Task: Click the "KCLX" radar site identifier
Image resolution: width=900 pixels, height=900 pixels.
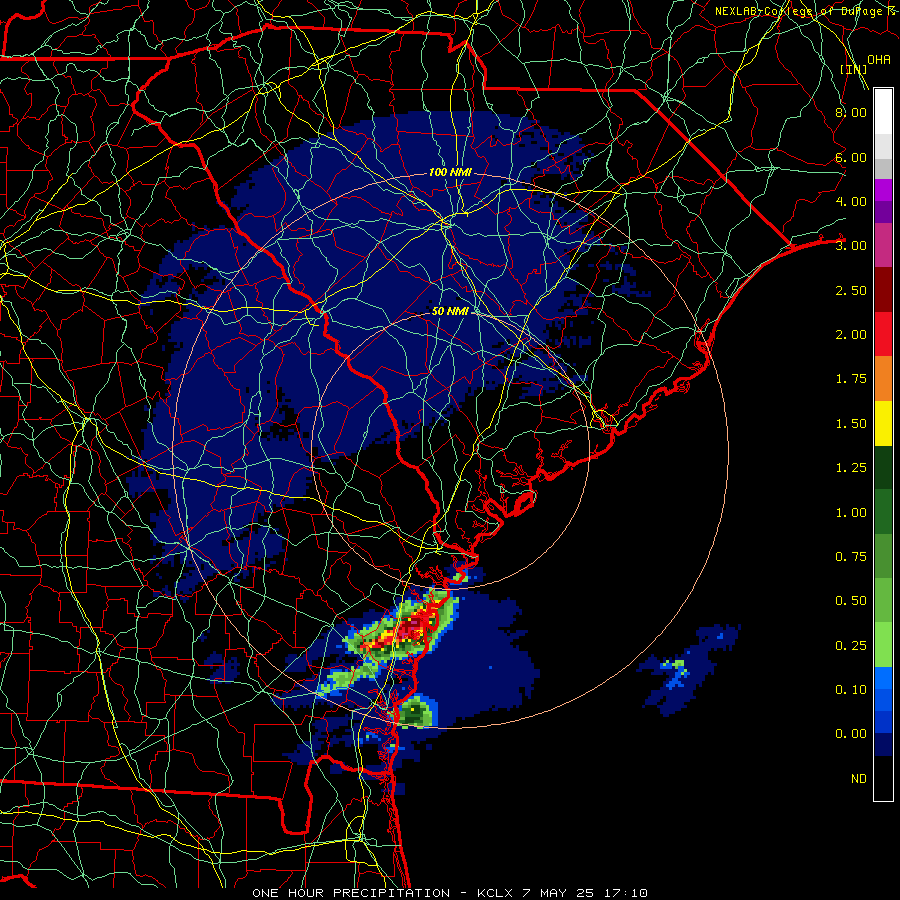Action: 495,893
